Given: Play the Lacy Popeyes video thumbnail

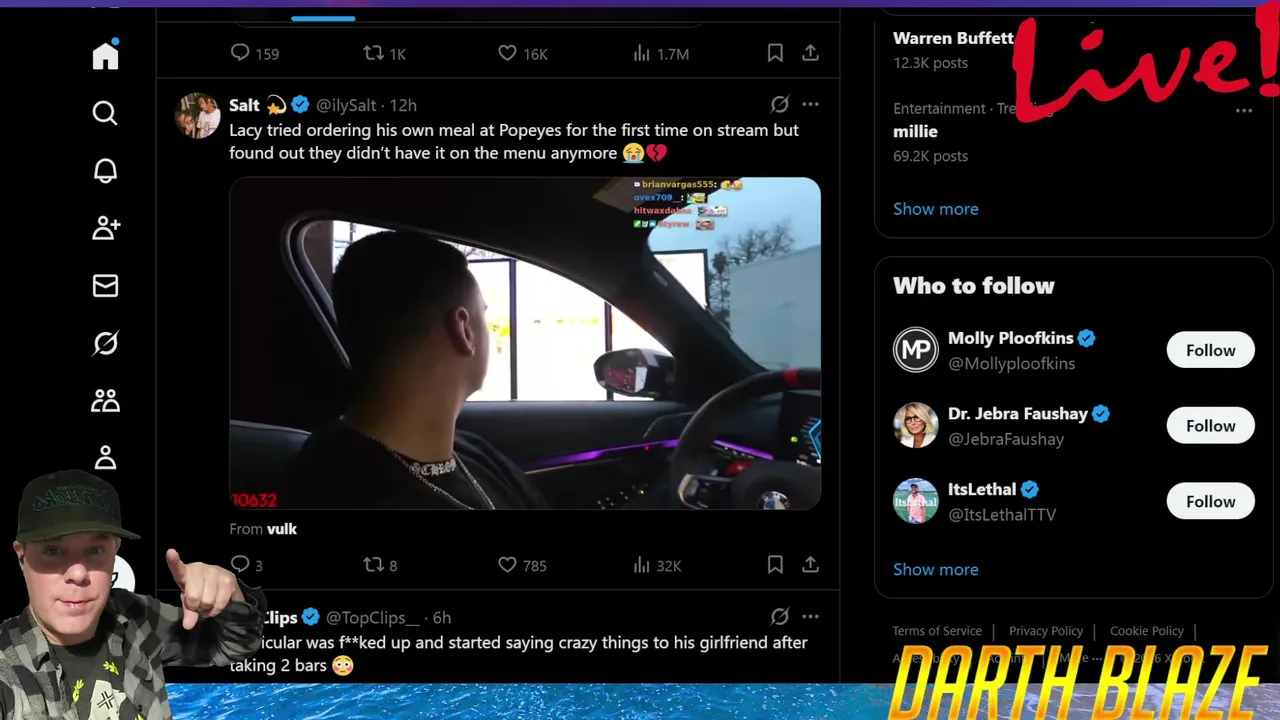Looking at the screenshot, I should [525, 344].
